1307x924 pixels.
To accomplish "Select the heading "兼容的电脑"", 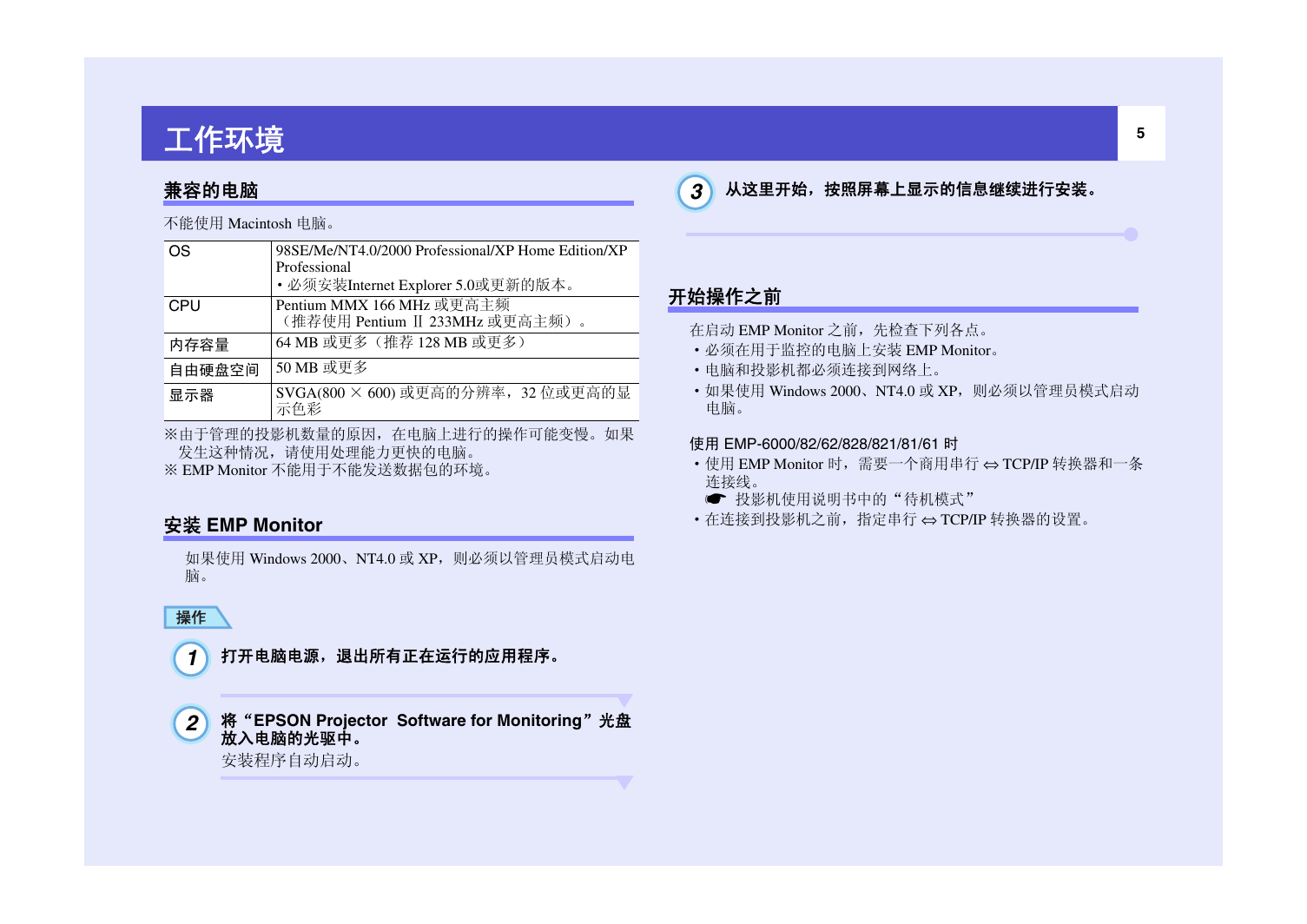I will point(211,190).
